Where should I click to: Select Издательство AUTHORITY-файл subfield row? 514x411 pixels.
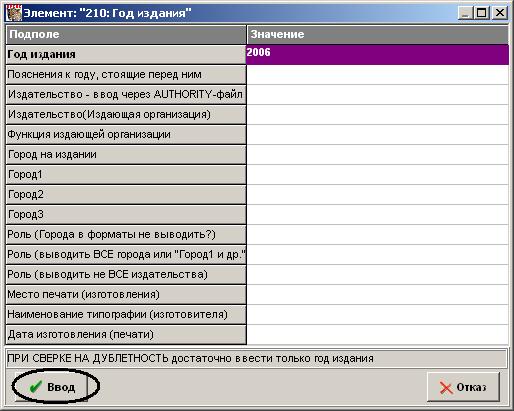click(x=126, y=95)
